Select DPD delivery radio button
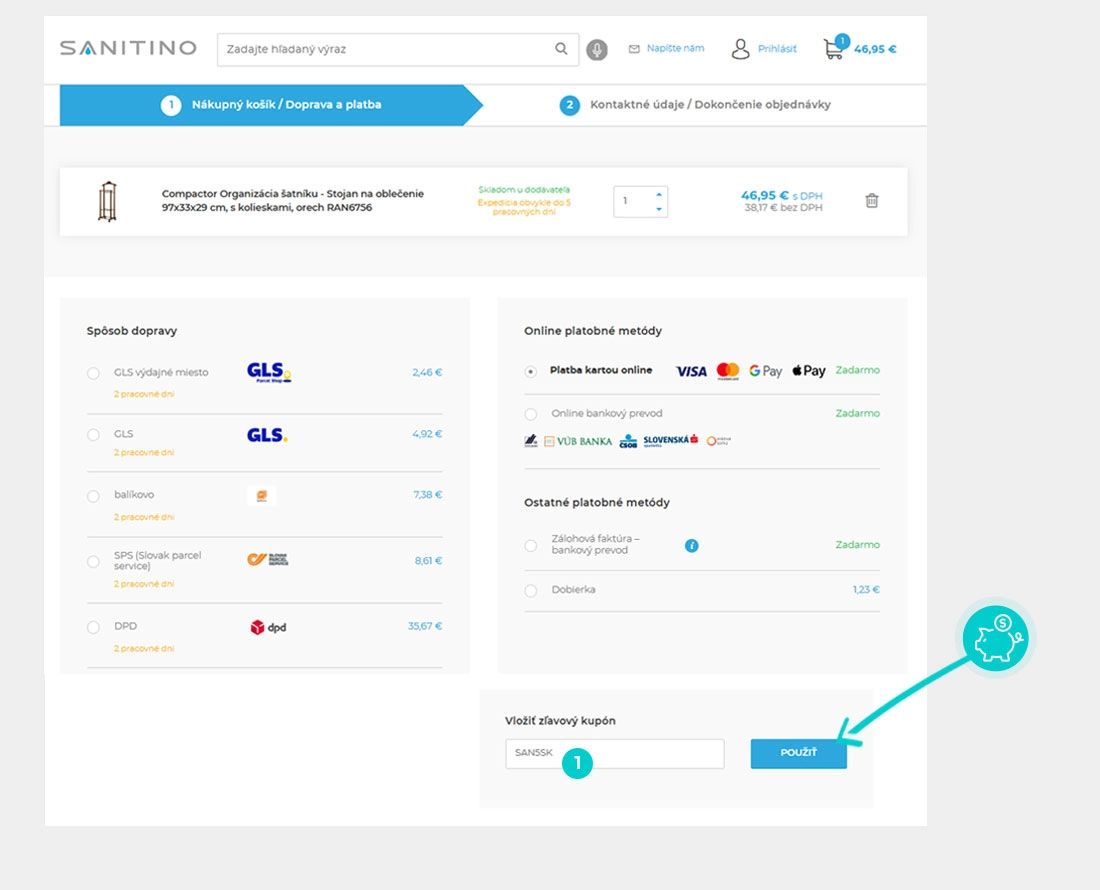The height and width of the screenshot is (890, 1100). [x=93, y=627]
